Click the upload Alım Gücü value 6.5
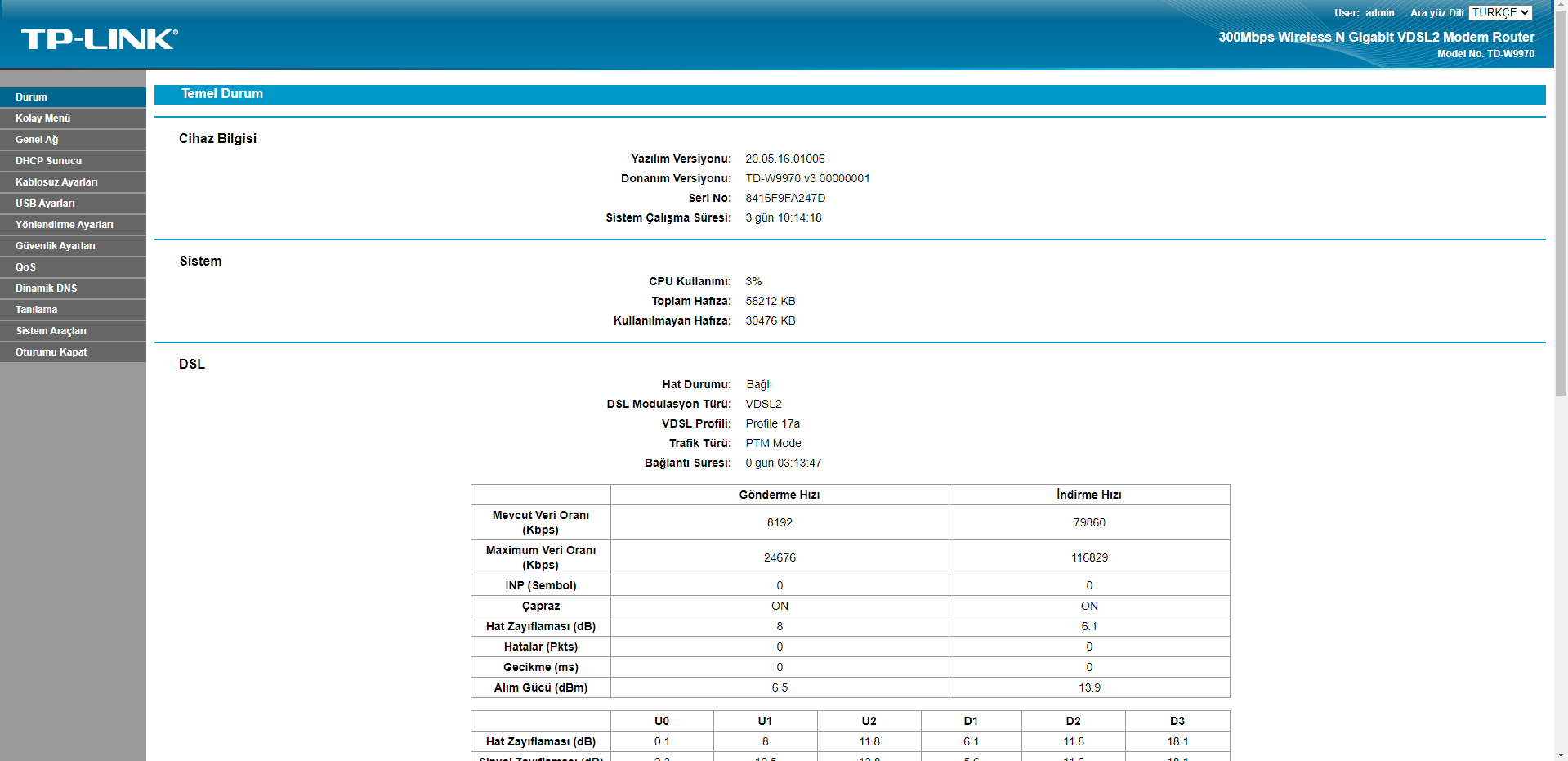This screenshot has height=761, width=1568. click(780, 687)
